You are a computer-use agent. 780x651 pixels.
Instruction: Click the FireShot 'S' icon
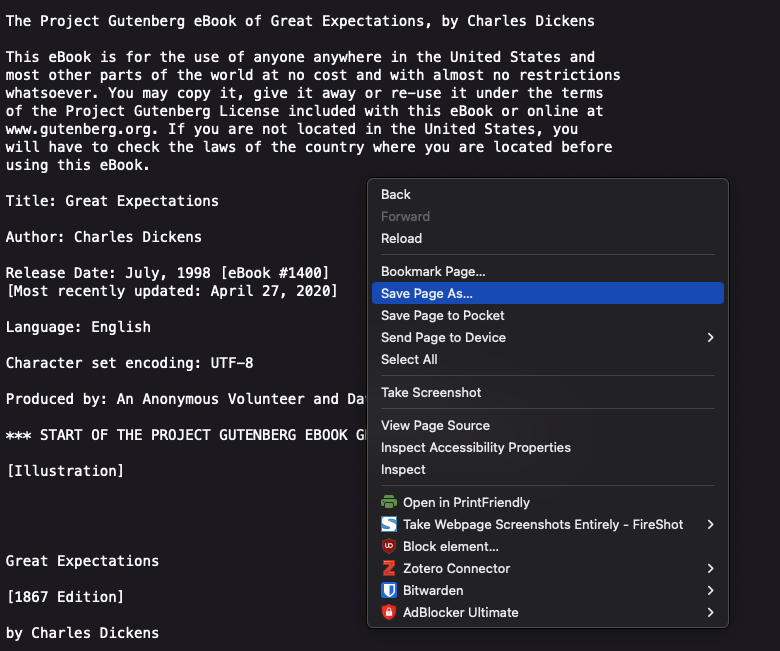coord(389,524)
